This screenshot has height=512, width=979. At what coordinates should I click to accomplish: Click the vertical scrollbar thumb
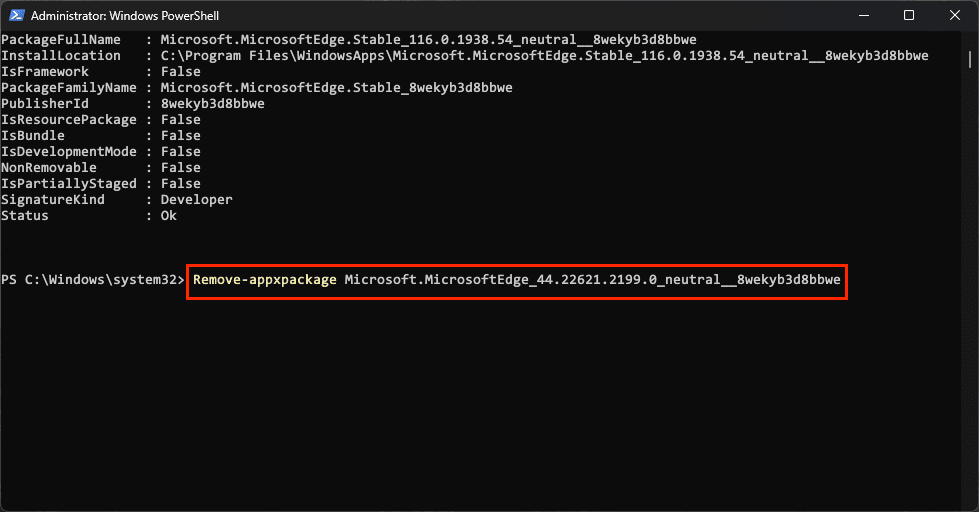pos(969,59)
